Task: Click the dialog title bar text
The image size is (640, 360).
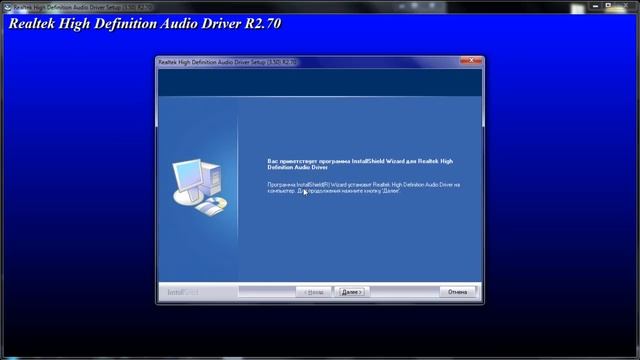Action: click(227, 62)
